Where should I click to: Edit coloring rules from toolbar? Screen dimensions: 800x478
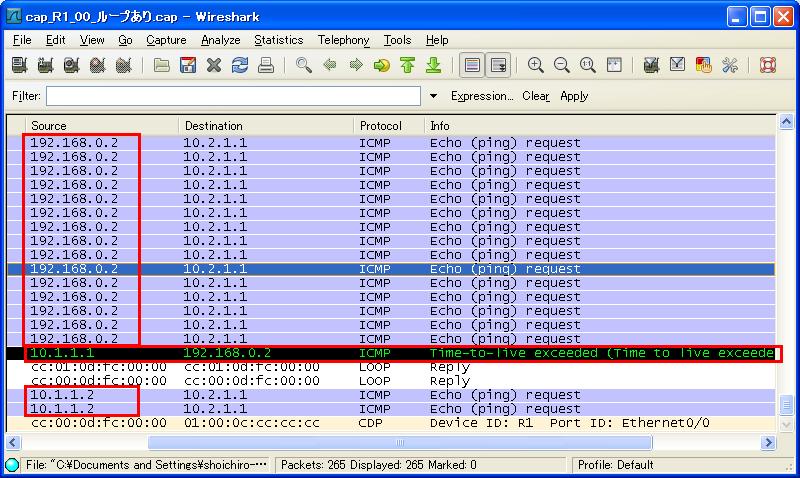704,65
